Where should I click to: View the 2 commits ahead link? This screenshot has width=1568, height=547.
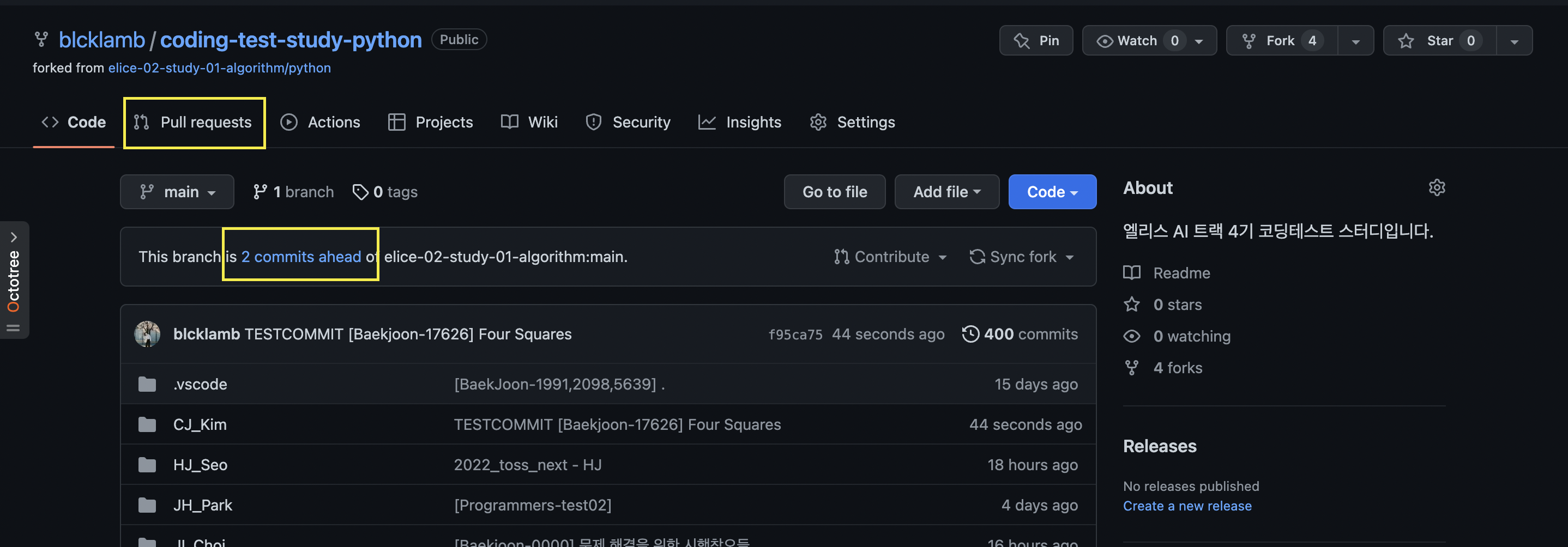(301, 257)
